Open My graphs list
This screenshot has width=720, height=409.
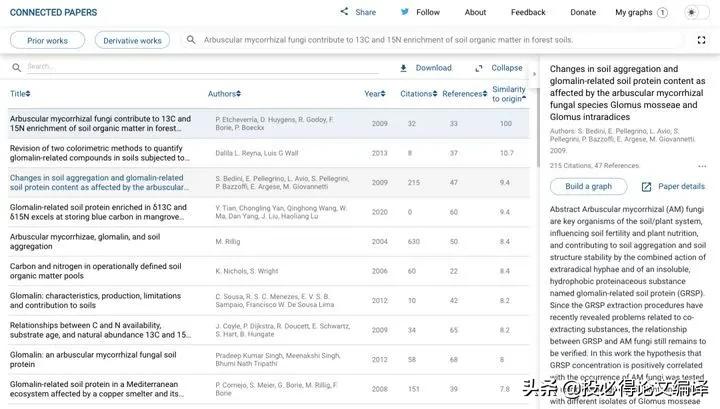coord(634,12)
